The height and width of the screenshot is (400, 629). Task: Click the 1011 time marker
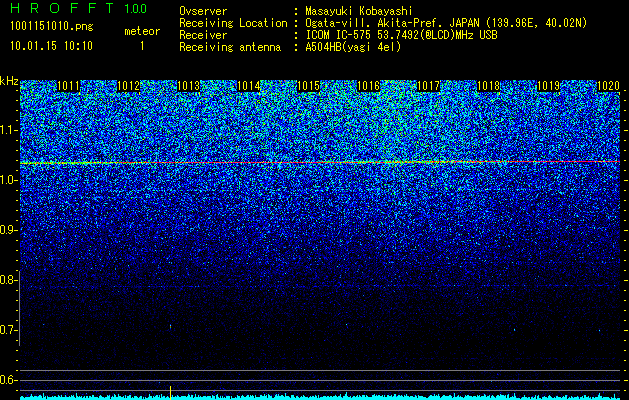pos(69,86)
